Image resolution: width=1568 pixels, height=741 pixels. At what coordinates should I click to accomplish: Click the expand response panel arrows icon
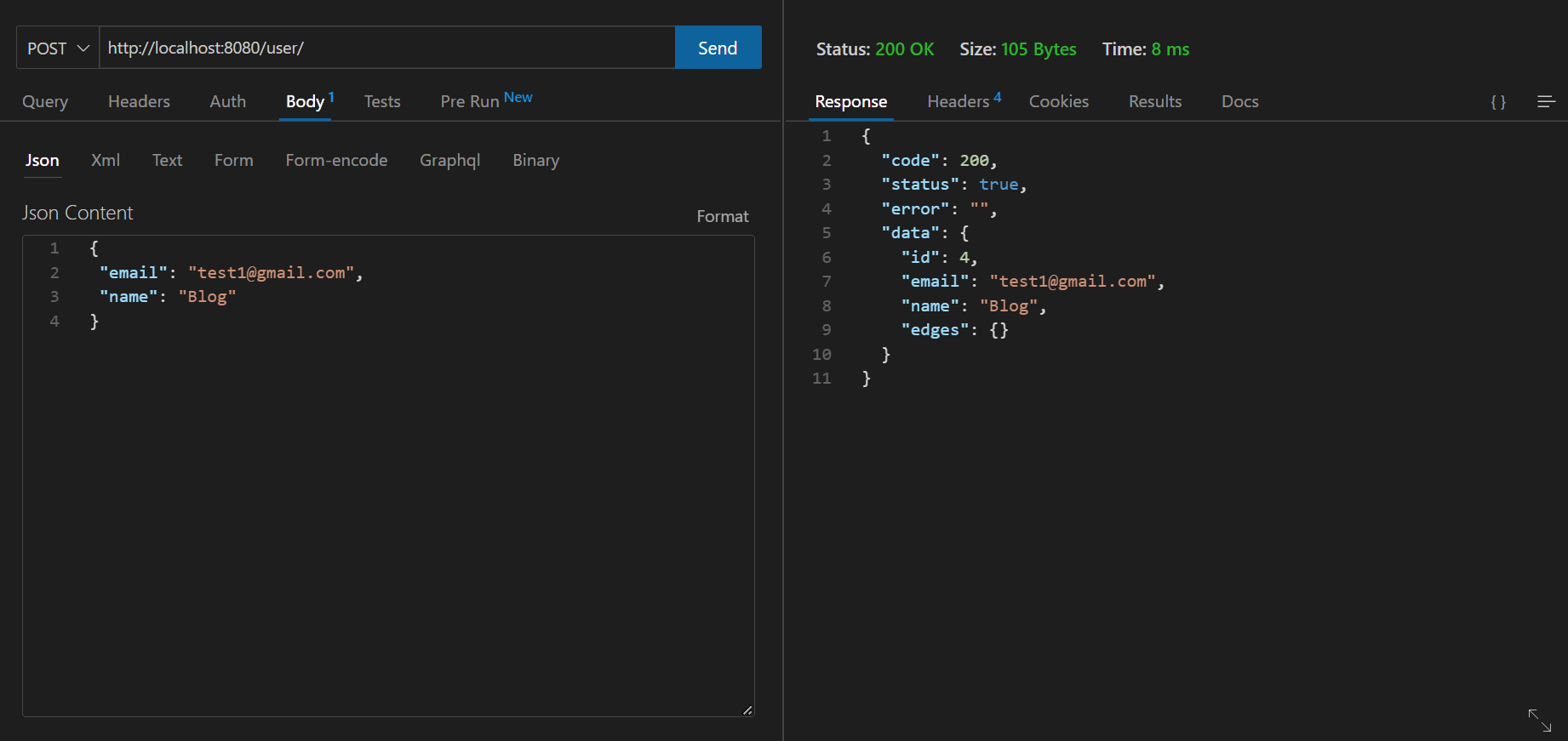click(1540, 721)
